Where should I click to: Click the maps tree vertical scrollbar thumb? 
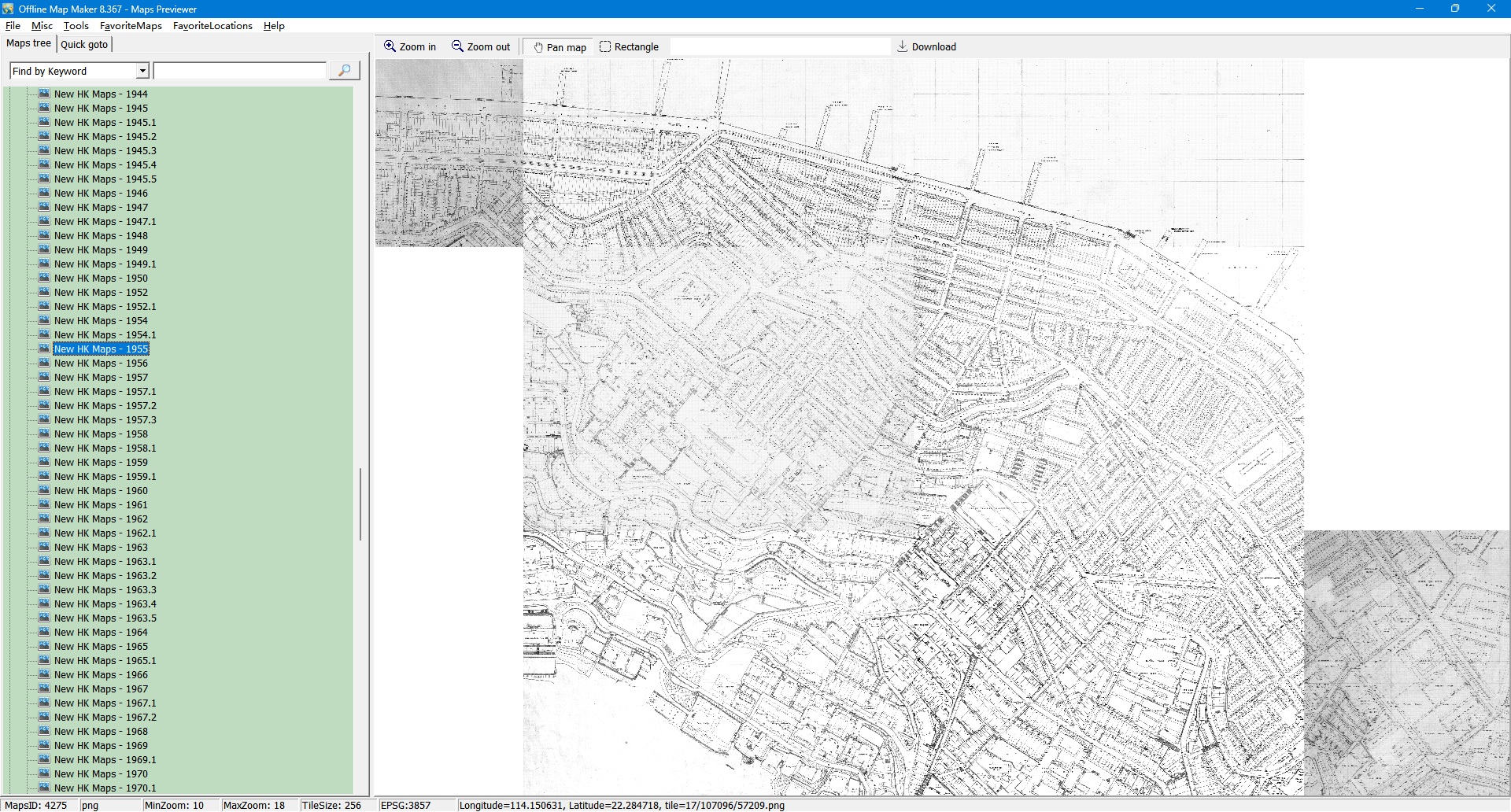(360, 504)
